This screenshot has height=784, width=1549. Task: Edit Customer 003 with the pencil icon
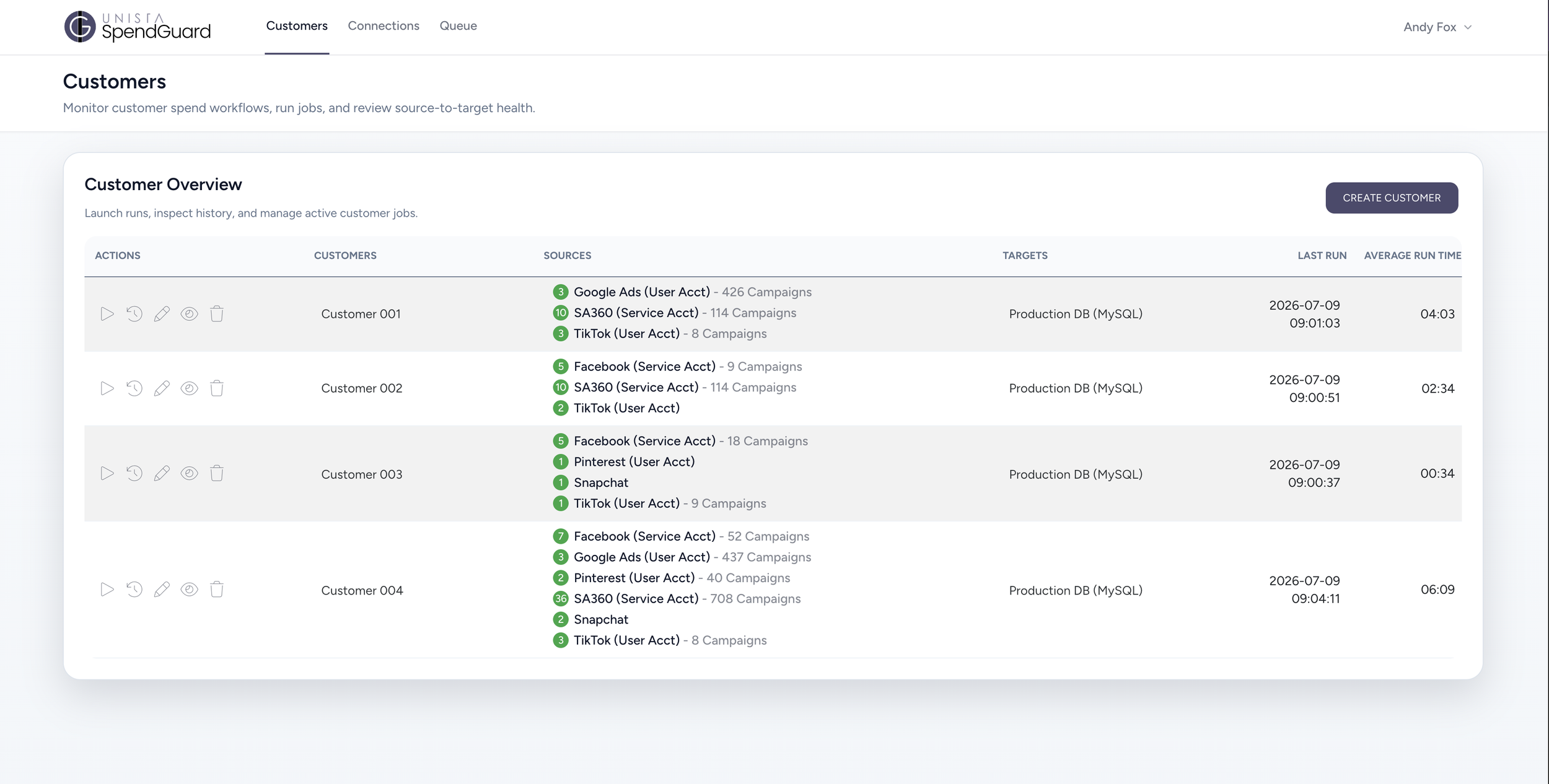pos(162,474)
